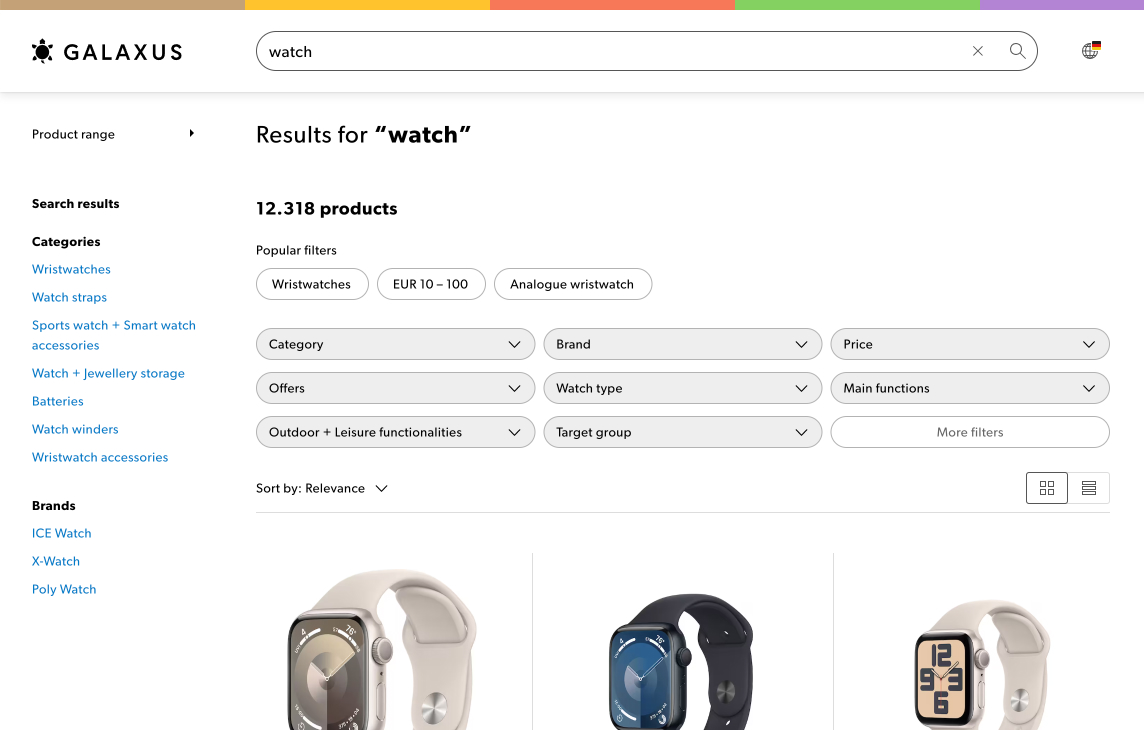
Task: Expand the Product range menu
Action: [x=113, y=134]
